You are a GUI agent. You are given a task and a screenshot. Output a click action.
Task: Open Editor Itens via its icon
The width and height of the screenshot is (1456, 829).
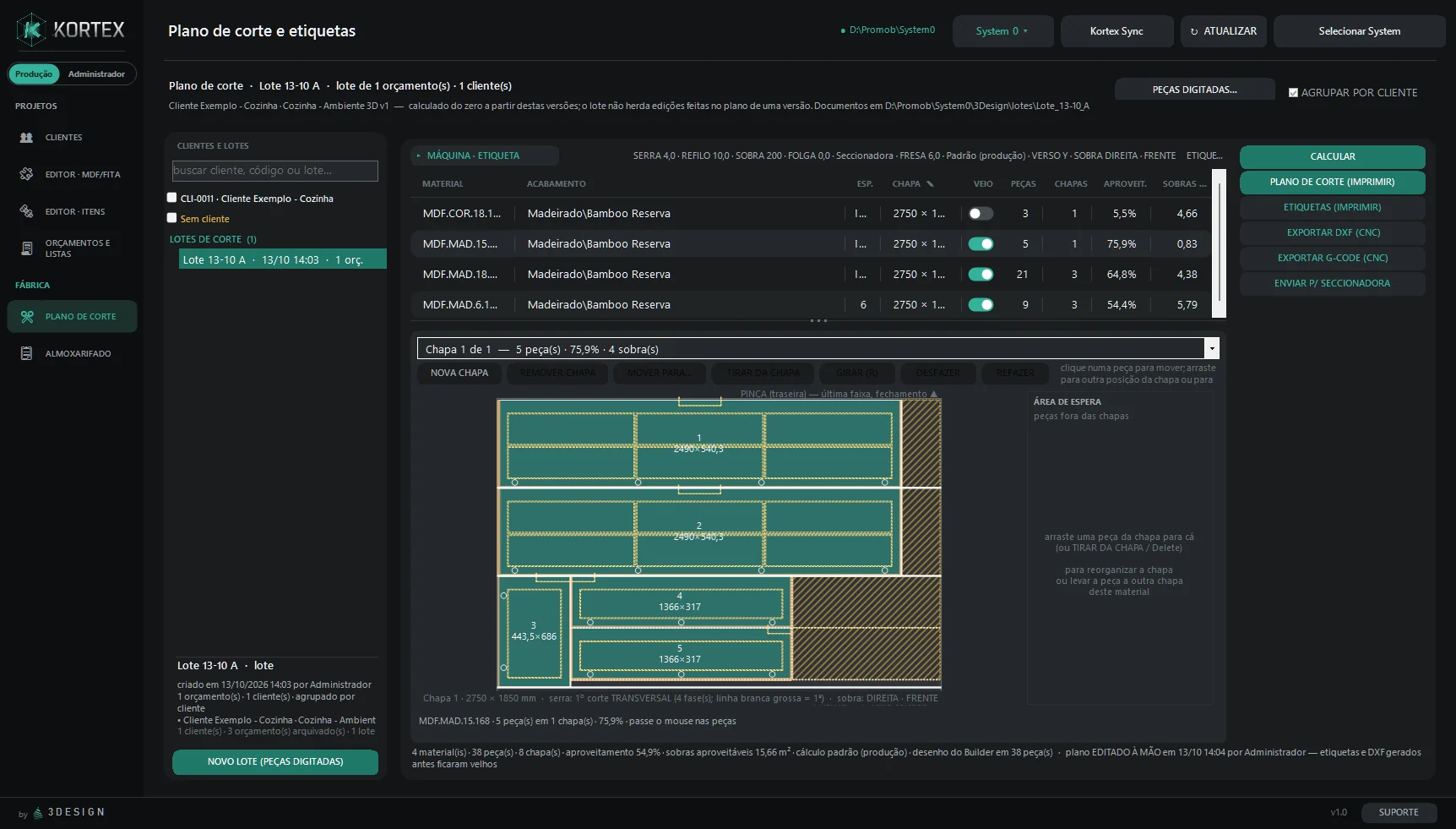click(x=27, y=211)
